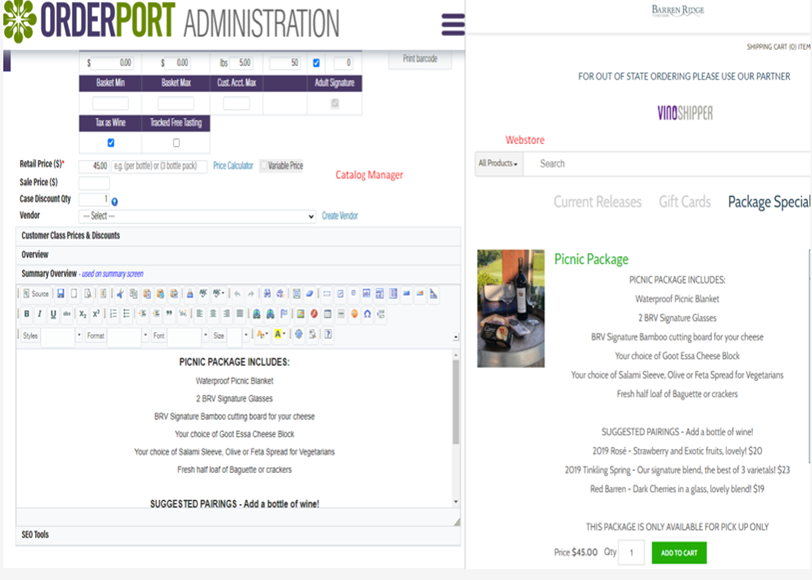Image resolution: width=812 pixels, height=580 pixels.
Task: Open the Price Calculator link
Action: coord(233,166)
